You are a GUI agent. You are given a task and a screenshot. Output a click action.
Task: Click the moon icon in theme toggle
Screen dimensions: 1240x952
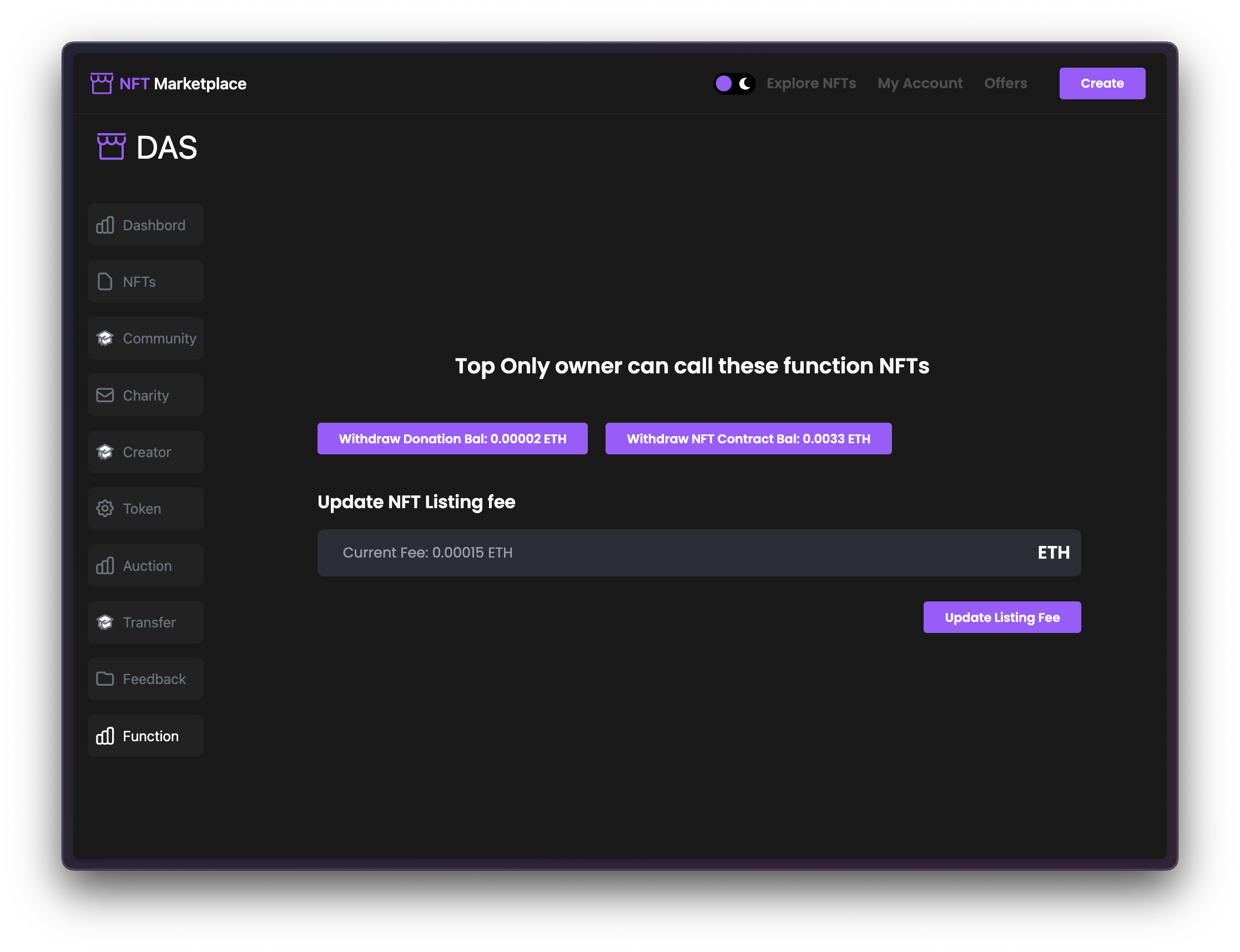coord(745,84)
